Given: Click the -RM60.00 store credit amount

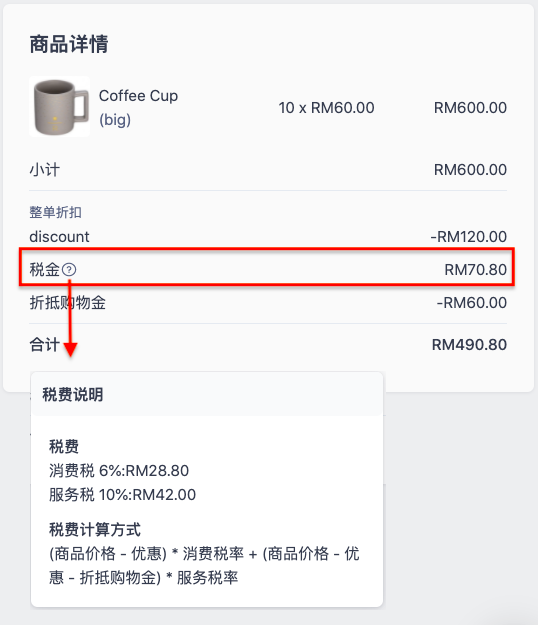Looking at the screenshot, I should [x=471, y=303].
